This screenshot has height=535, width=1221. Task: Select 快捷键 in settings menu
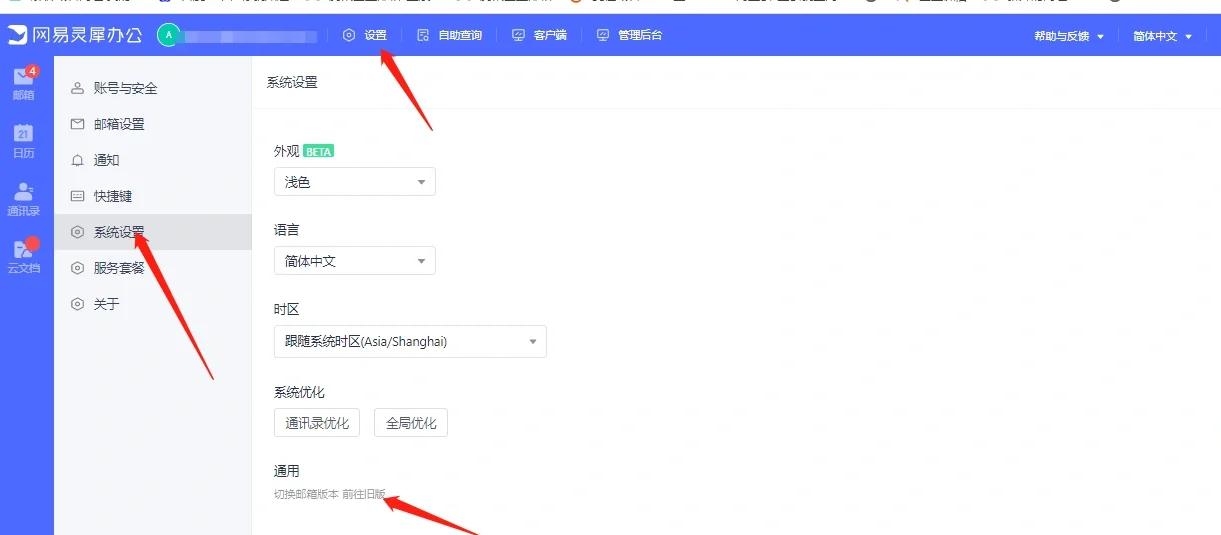pyautogui.click(x=153, y=196)
